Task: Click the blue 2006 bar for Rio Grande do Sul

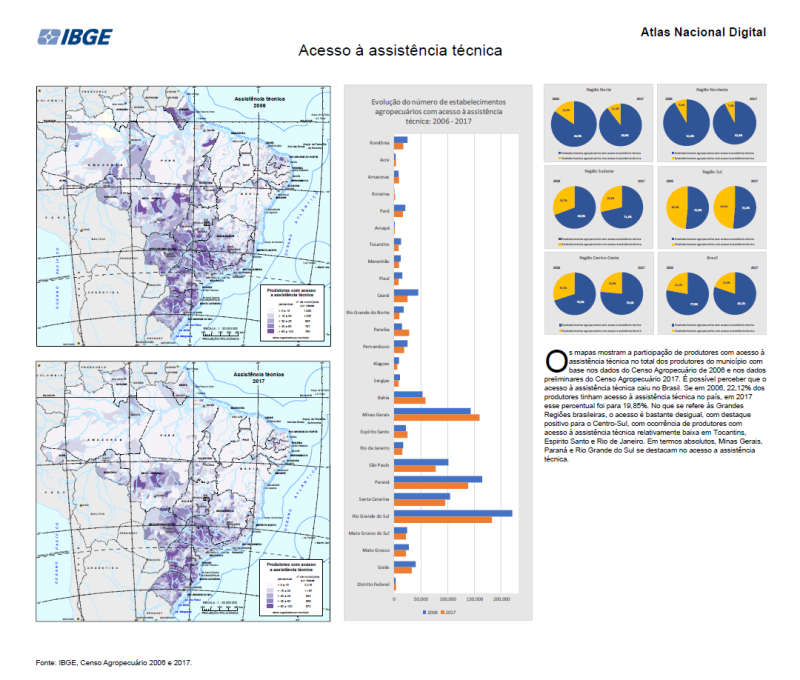Action: (x=453, y=513)
